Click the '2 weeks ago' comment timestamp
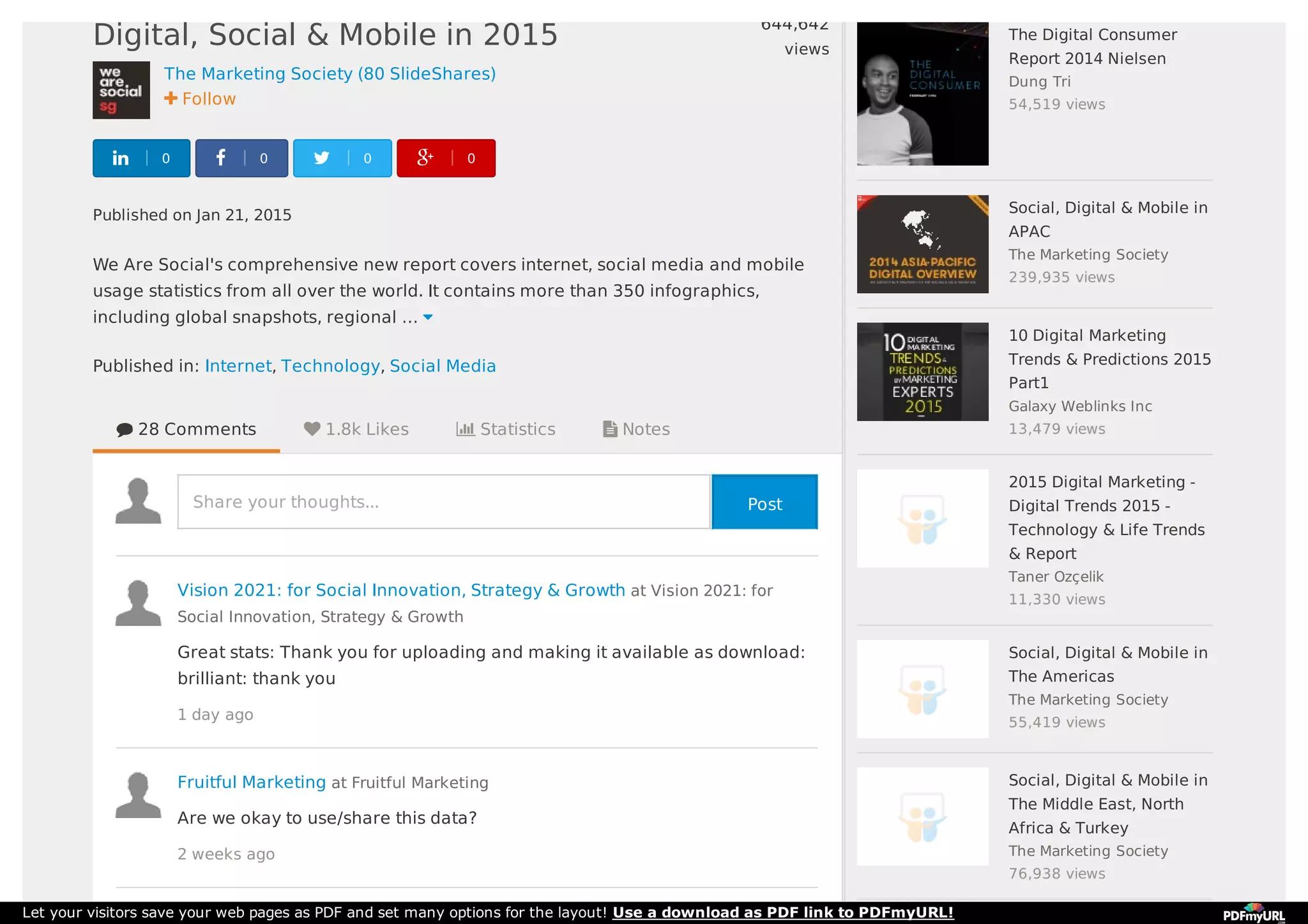The image size is (1308, 924). [226, 854]
